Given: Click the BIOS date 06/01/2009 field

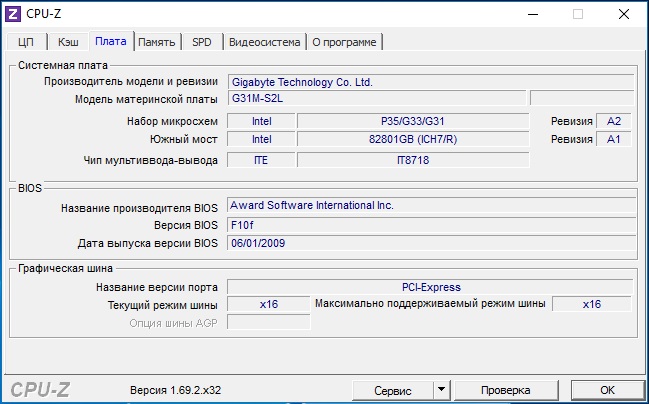Looking at the screenshot, I should pyautogui.click(x=430, y=243).
